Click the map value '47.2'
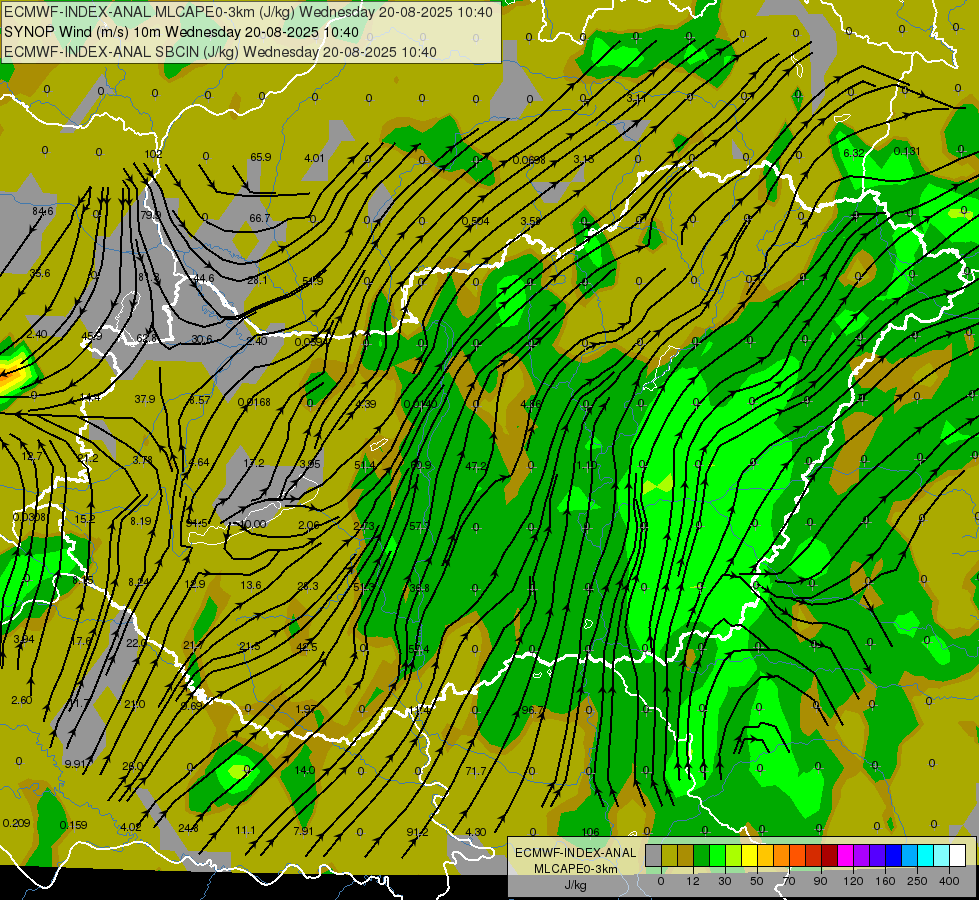 click(476, 466)
